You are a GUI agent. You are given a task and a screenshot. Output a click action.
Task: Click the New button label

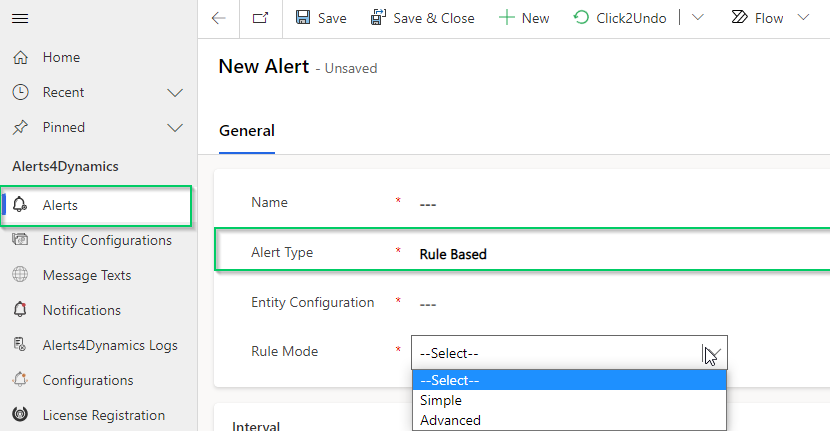point(535,19)
